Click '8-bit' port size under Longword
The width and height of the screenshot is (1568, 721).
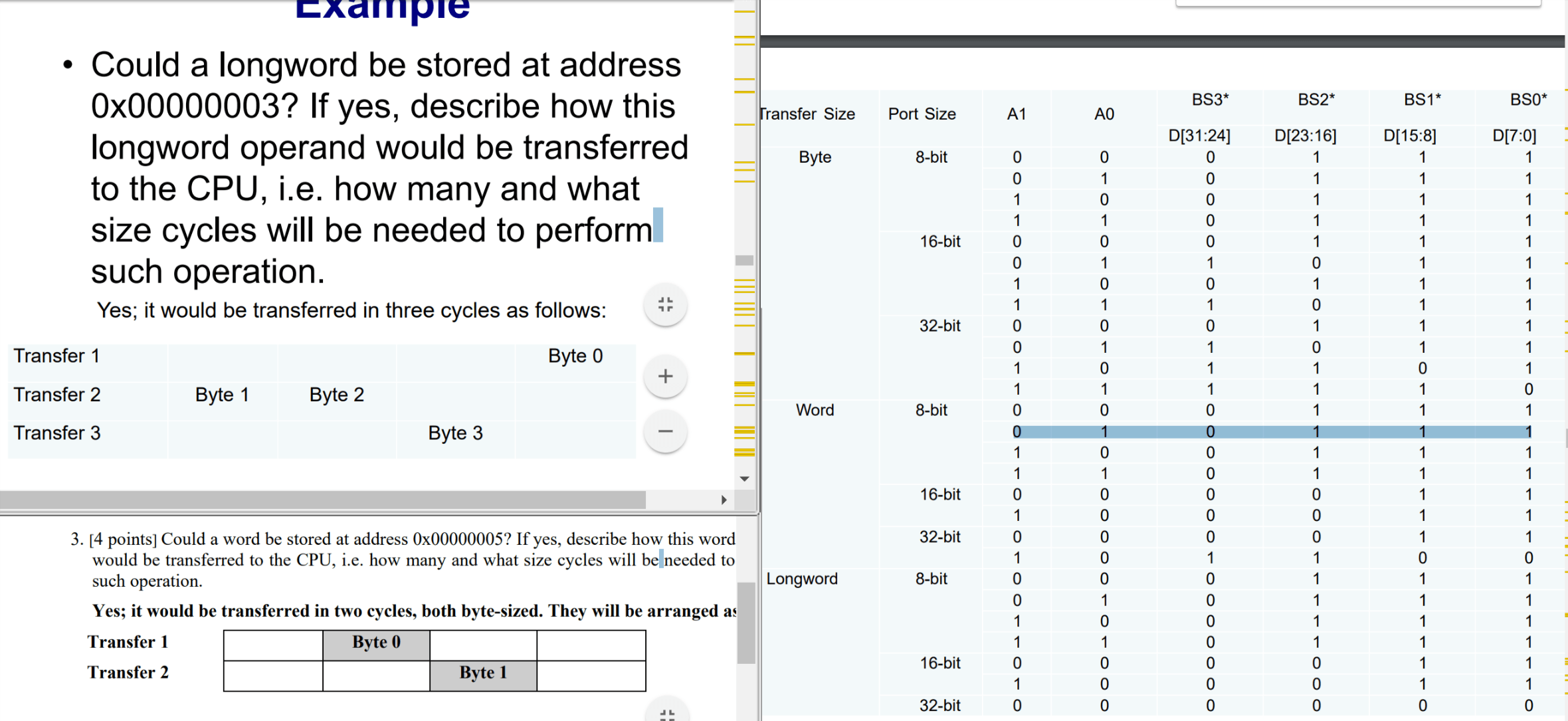click(x=931, y=579)
